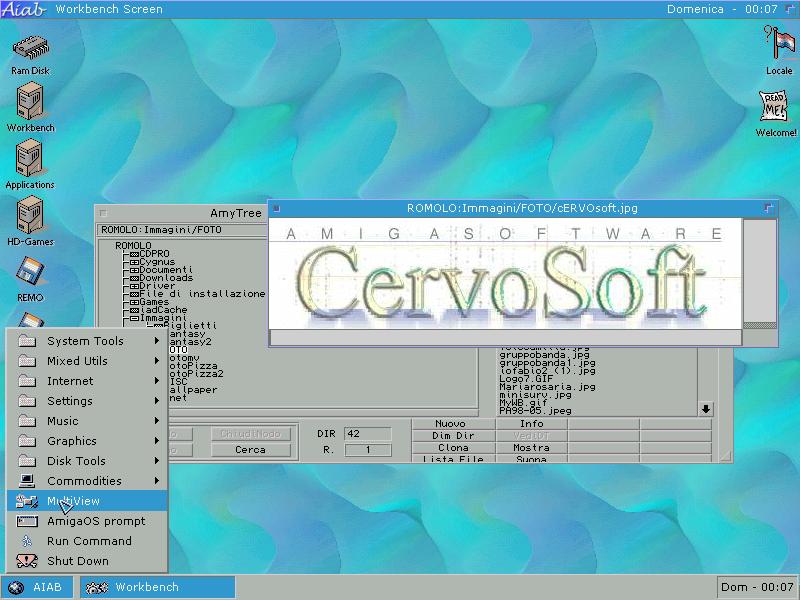Expand the CDPRO folder node
This screenshot has width=800, height=600.
tap(134, 254)
